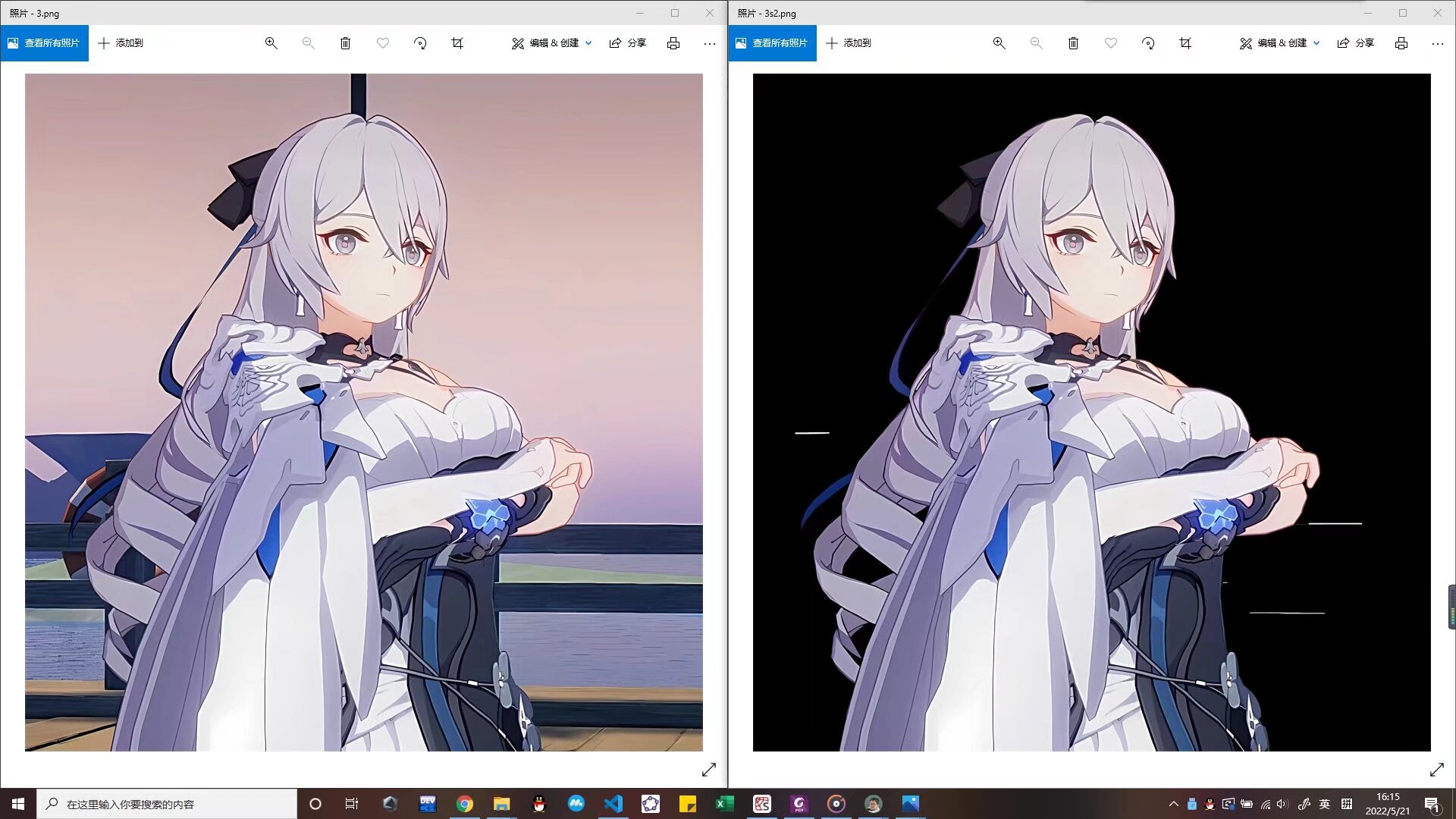Screen dimensions: 1456x819
Task: Delete 3s2.png using the trash icon
Action: coord(1073,43)
